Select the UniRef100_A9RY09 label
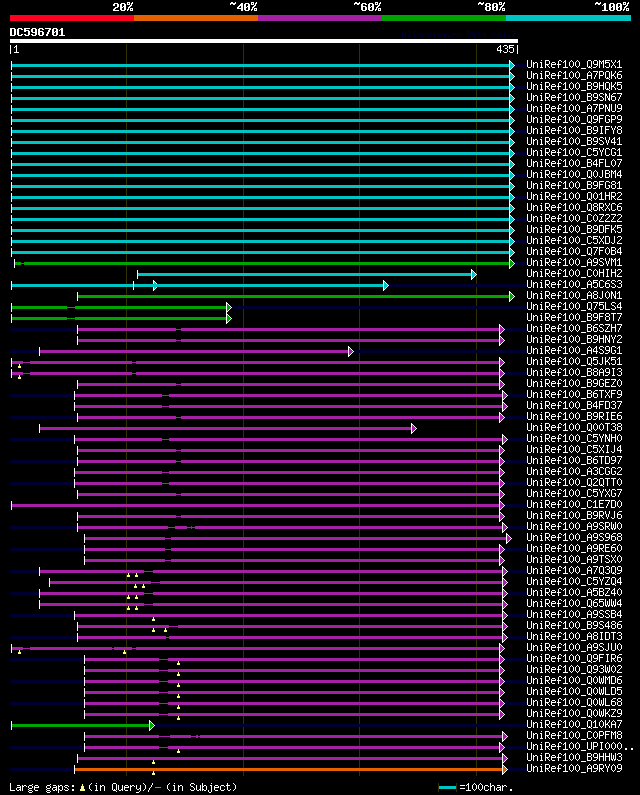The height and width of the screenshot is (795, 640). pos(574,769)
